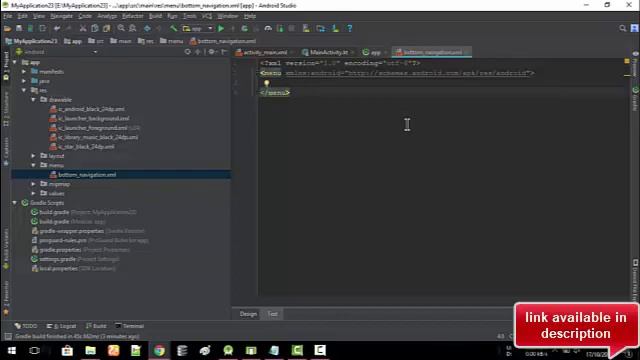This screenshot has height=360, width=640.
Task: Open the VCS menu
Action: pos(207,16)
